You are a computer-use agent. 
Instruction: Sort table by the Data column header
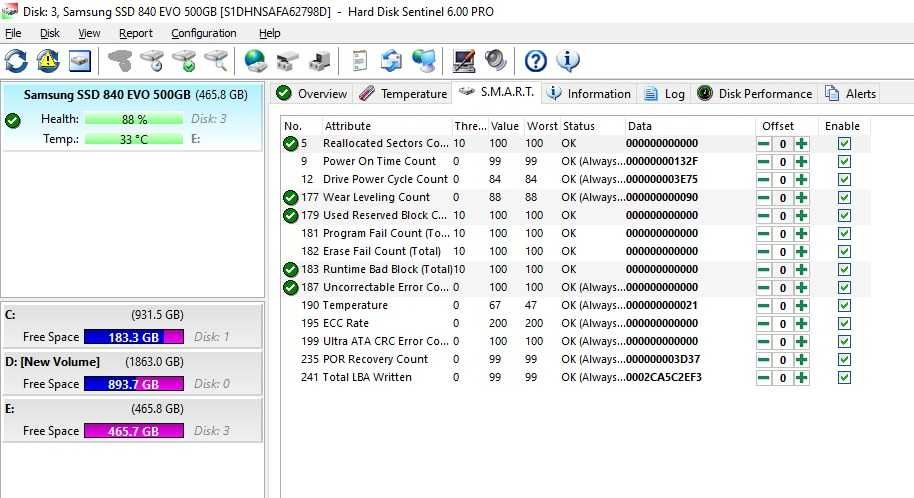[x=690, y=126]
